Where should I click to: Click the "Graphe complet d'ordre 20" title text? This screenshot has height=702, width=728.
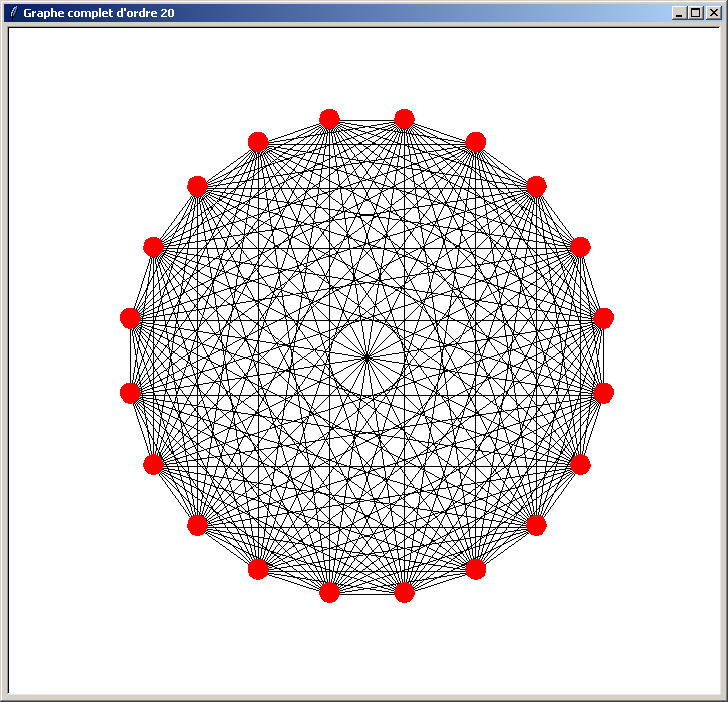pos(99,13)
